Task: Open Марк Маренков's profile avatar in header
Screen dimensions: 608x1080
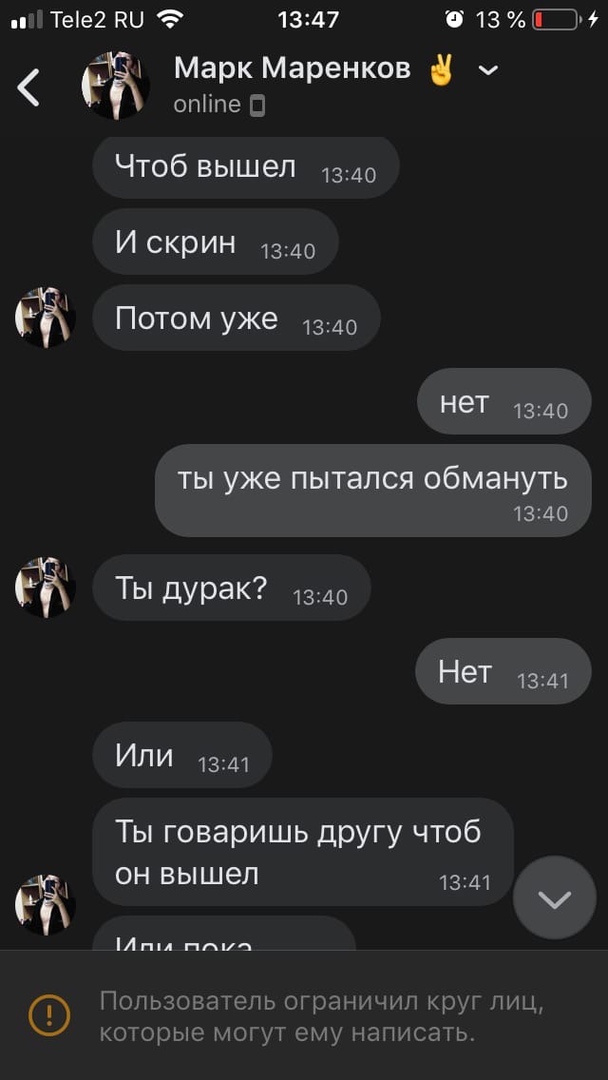Action: pyautogui.click(x=115, y=85)
